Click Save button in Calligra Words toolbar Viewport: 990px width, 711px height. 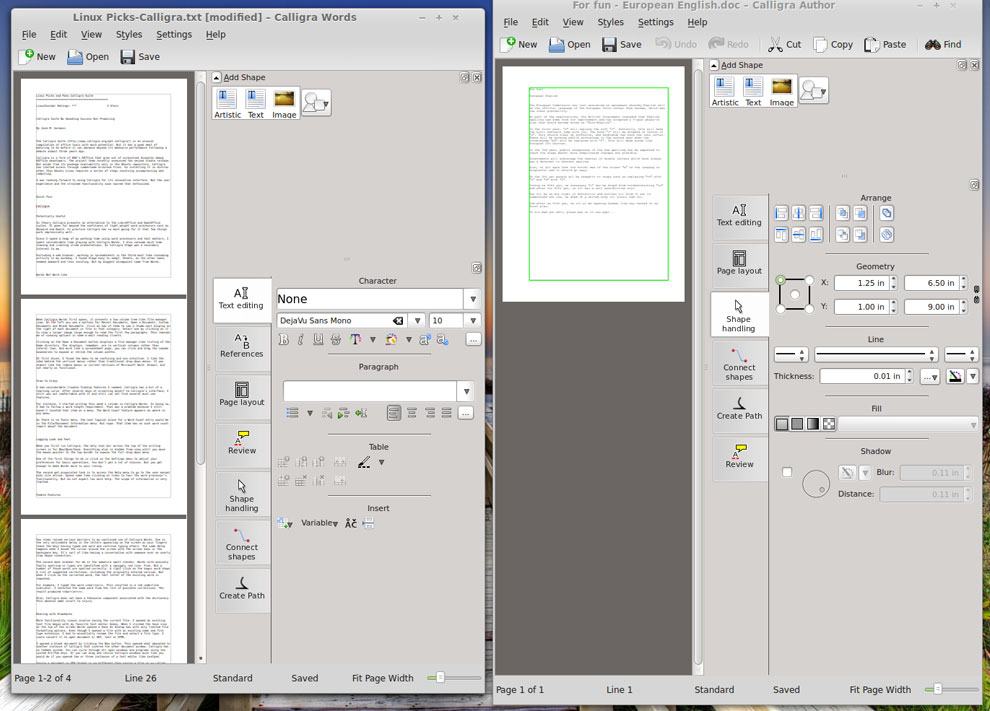(x=140, y=57)
